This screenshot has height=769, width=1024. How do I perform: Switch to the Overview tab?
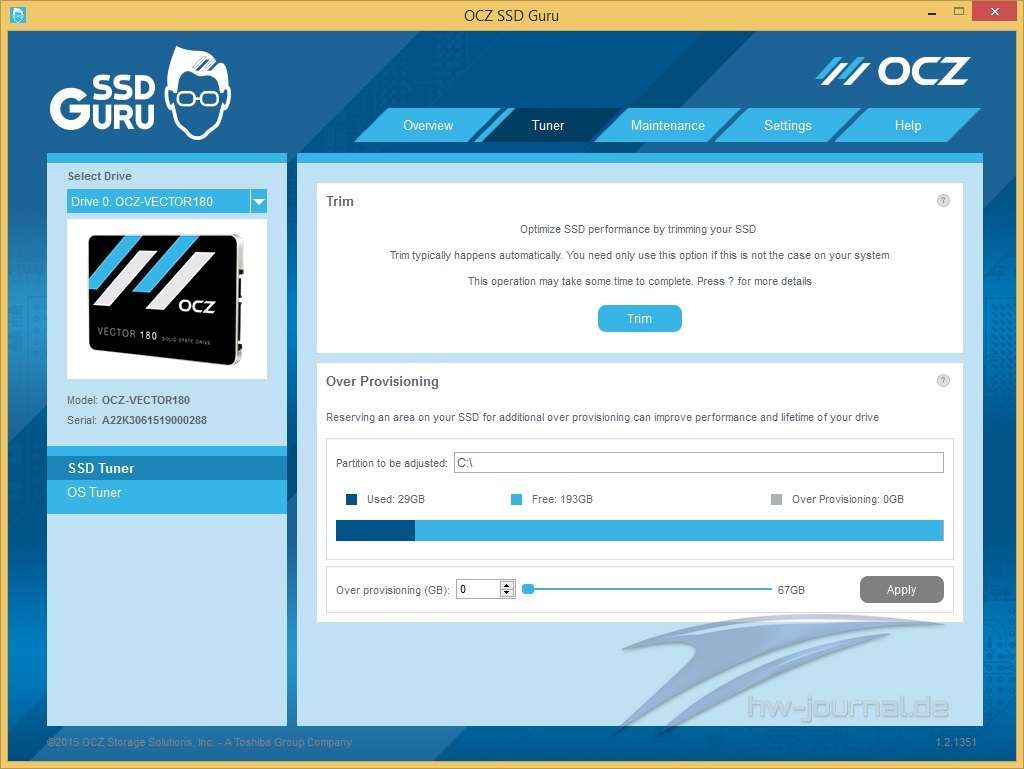click(x=428, y=126)
